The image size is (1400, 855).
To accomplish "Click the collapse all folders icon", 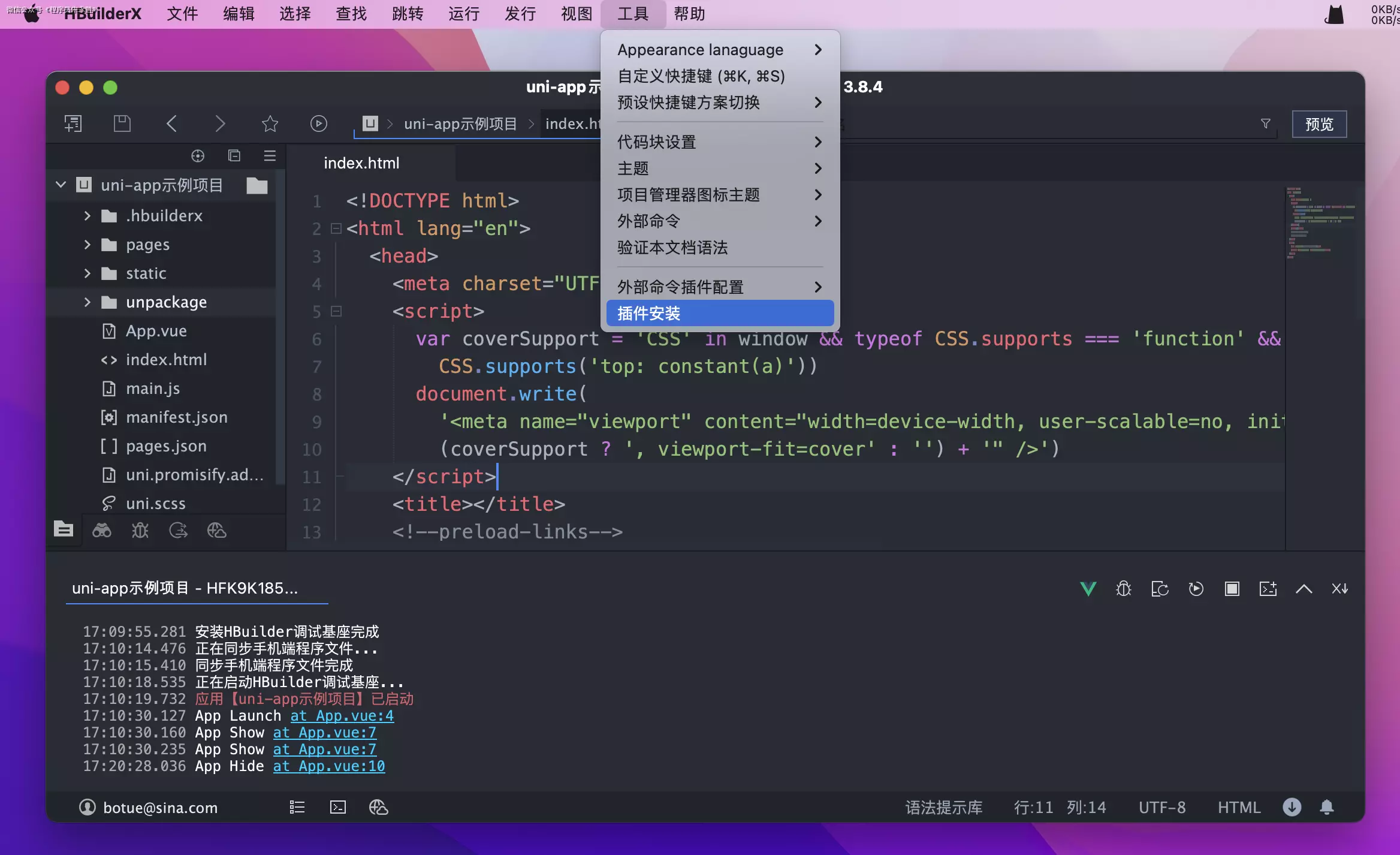I will click(234, 156).
